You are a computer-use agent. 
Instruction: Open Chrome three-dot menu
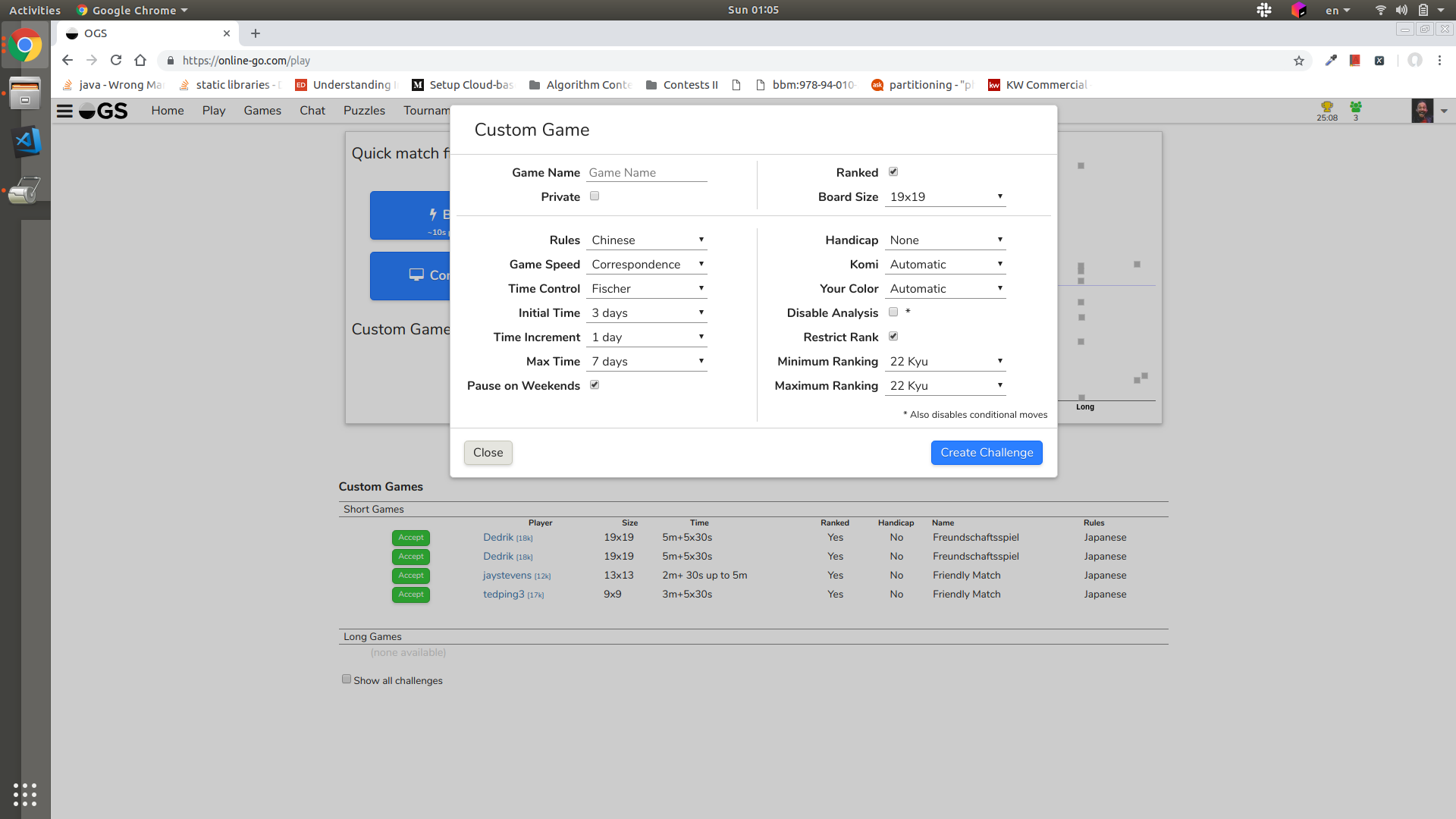tap(1439, 61)
